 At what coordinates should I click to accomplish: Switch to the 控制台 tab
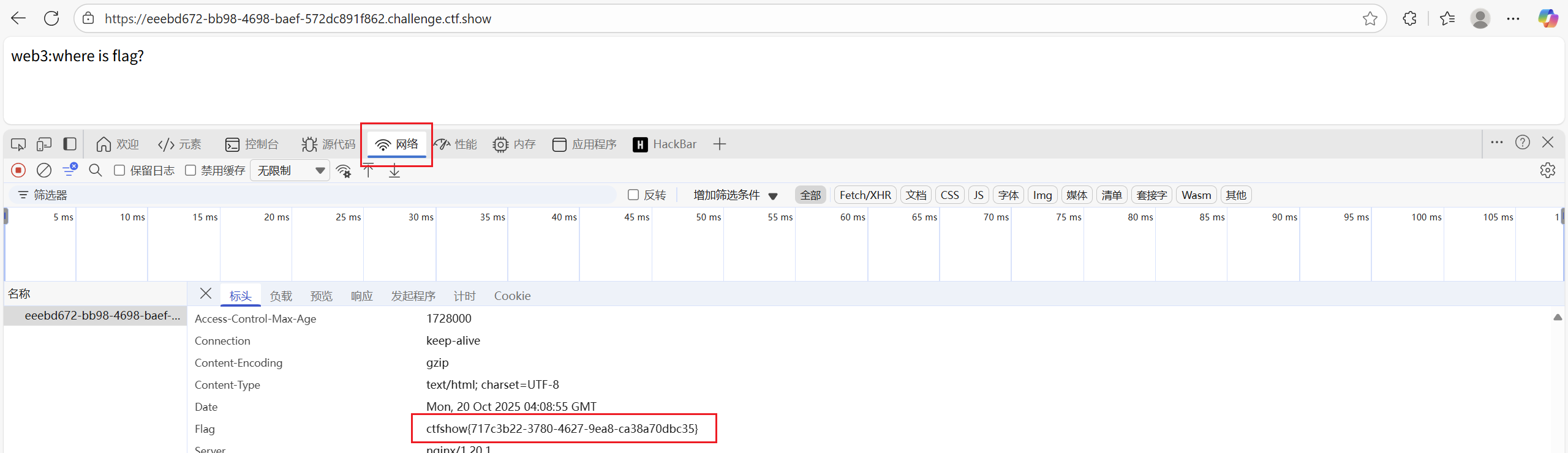pos(252,144)
